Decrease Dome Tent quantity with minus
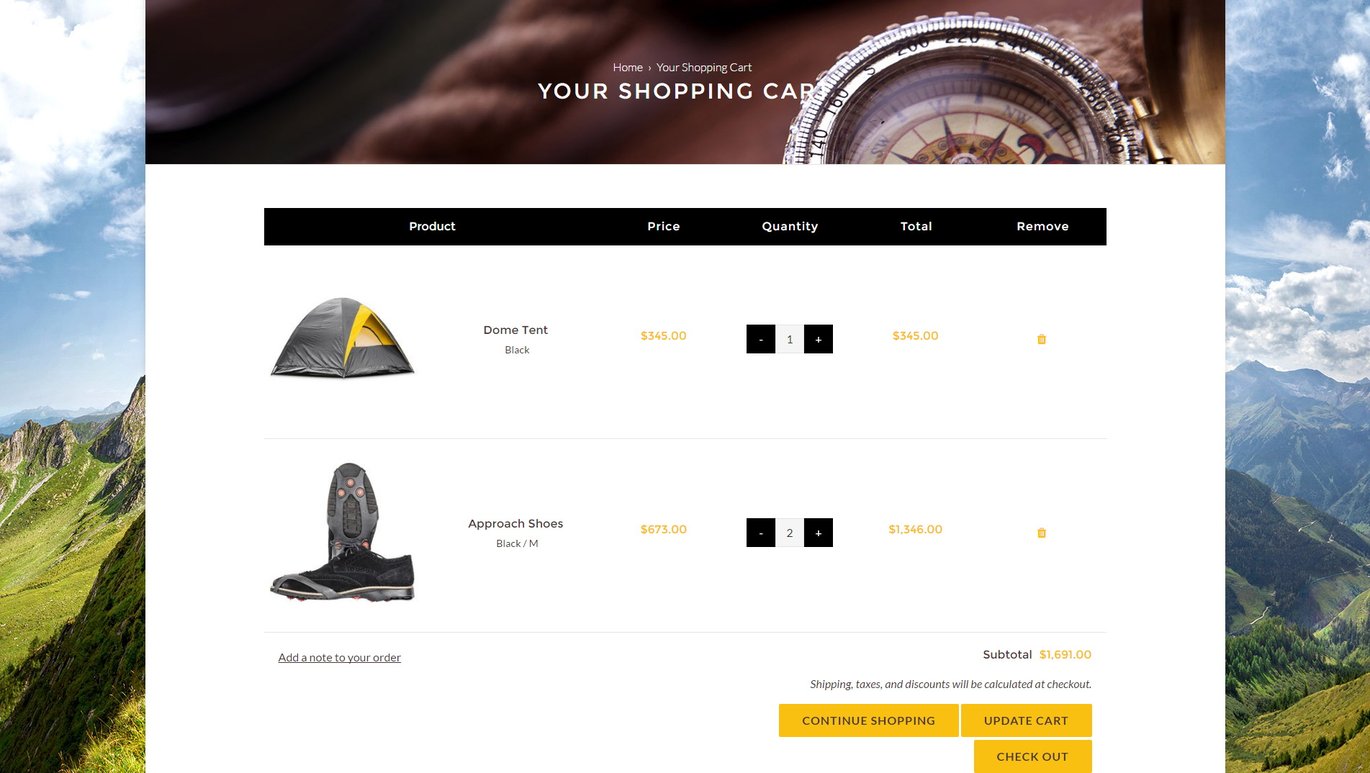 [x=761, y=339]
